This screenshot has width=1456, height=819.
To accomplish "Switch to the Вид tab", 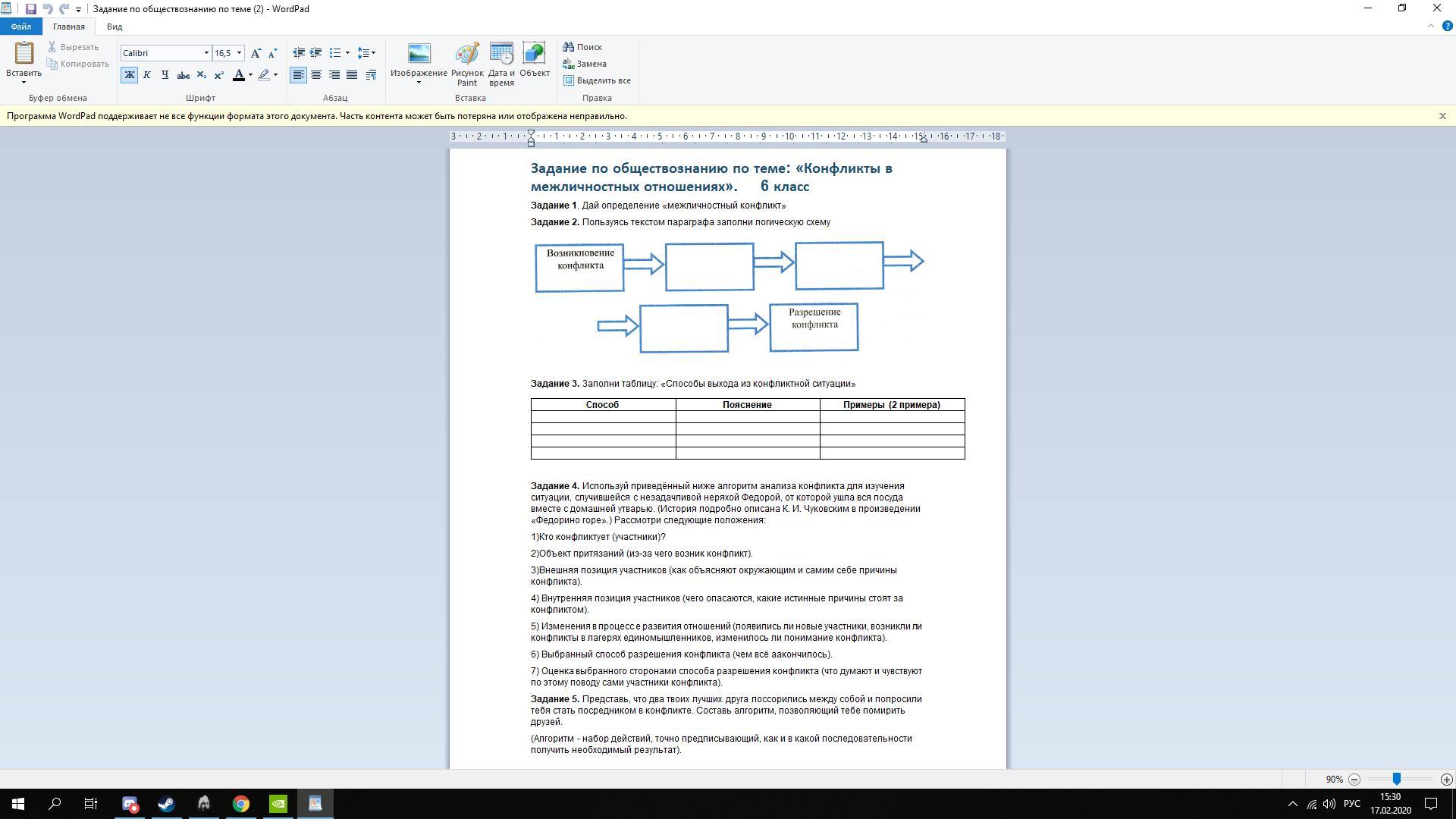I will point(115,27).
